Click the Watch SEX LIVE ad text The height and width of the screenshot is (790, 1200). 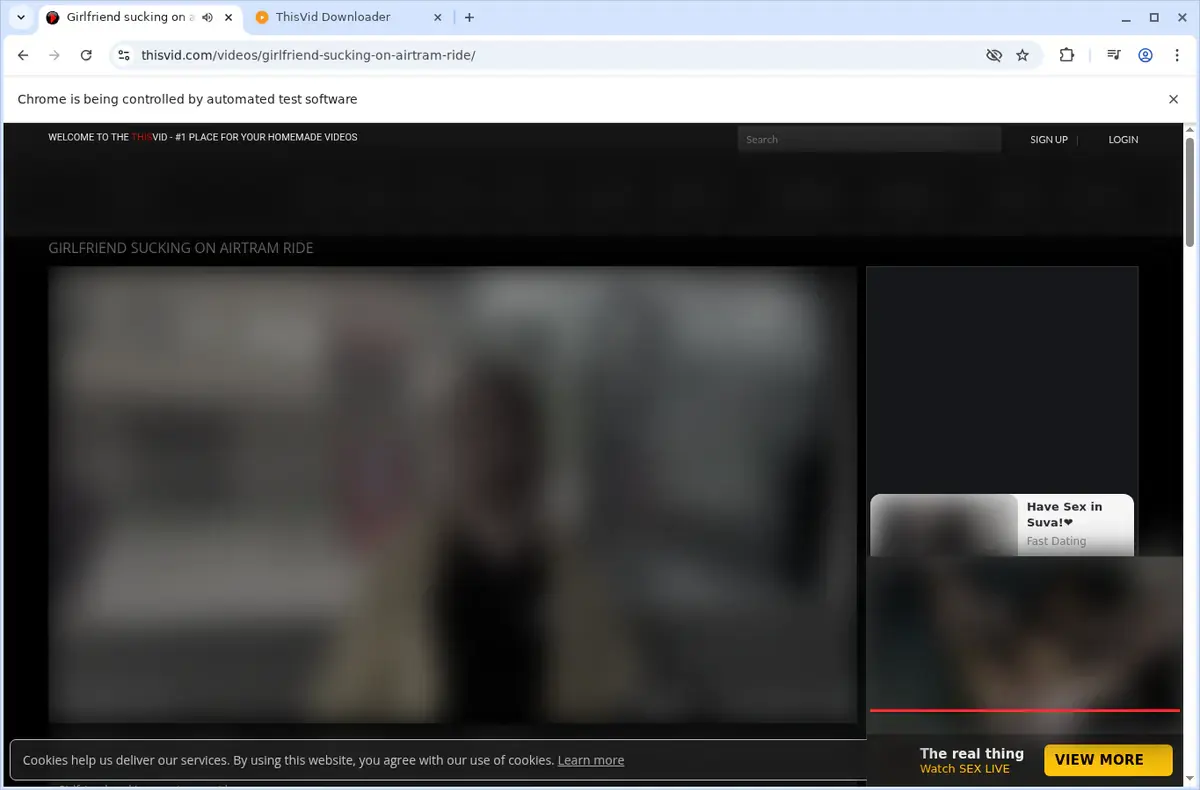point(965,769)
